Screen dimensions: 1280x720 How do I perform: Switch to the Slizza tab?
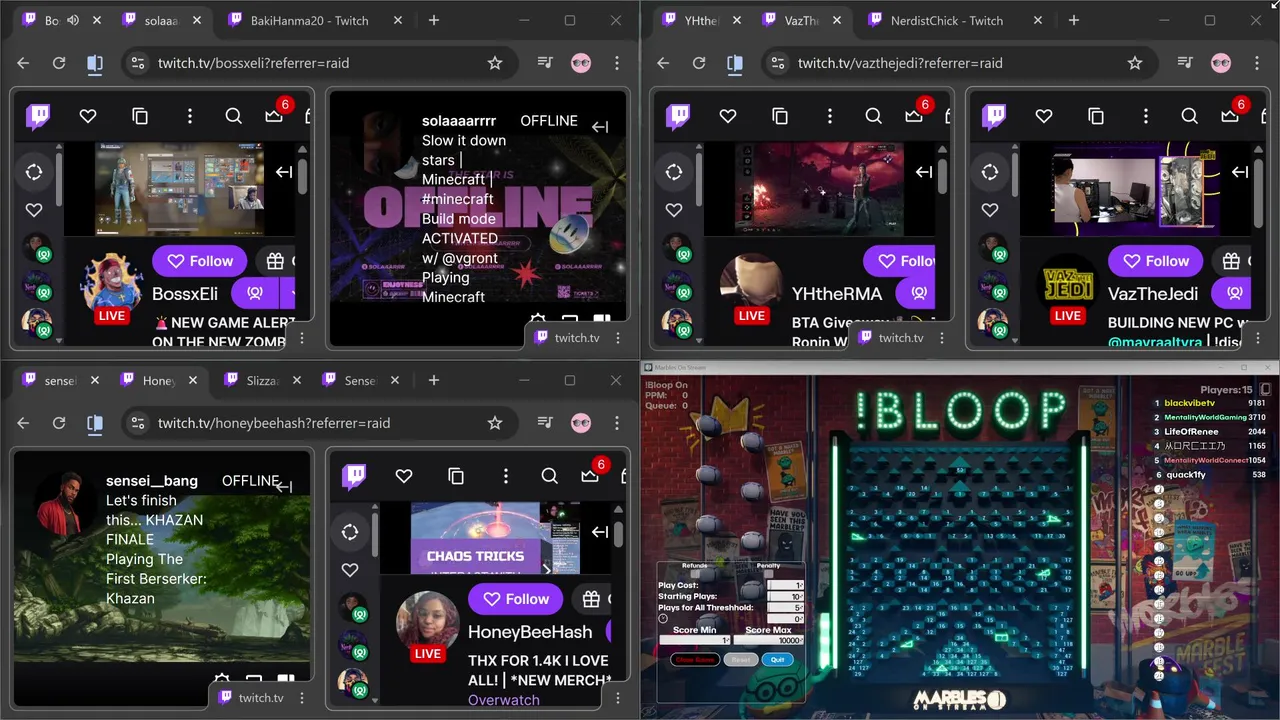[x=262, y=380]
